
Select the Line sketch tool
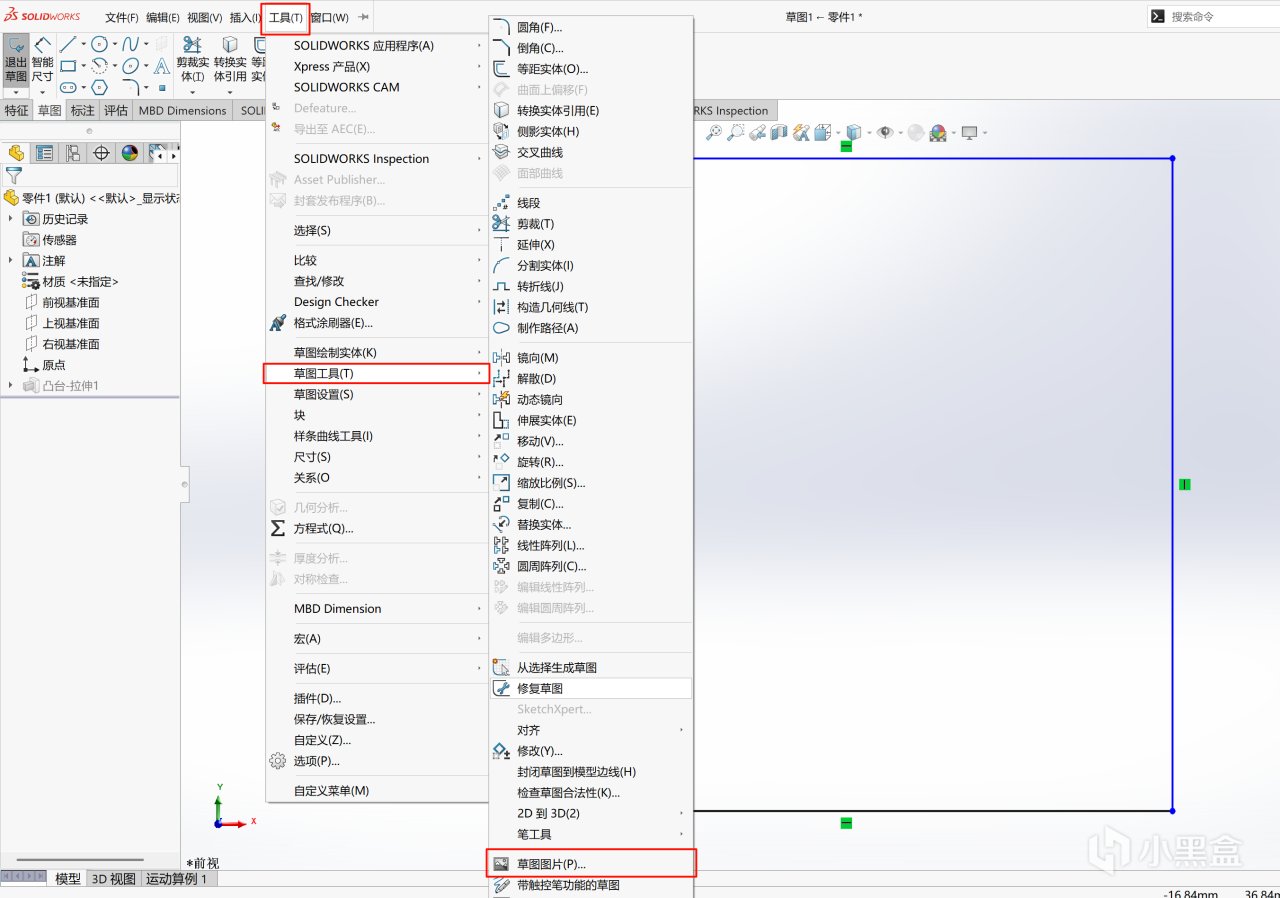[x=67, y=44]
